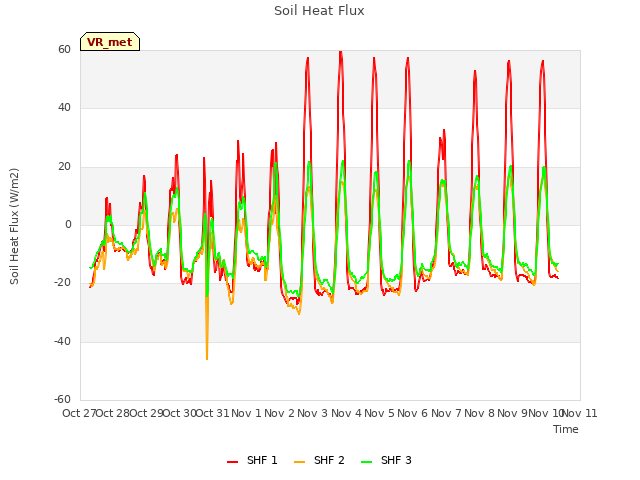Click the highest red peak near Nov 4
Viewport: 640px width, 480px height.
tap(340, 52)
